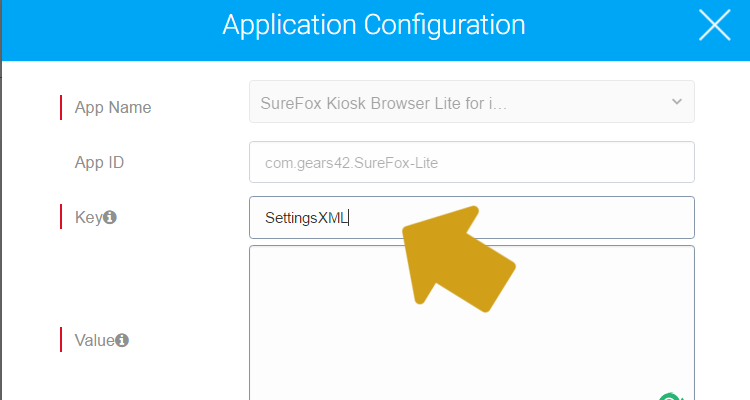This screenshot has width=750, height=400.
Task: Click inside the large Value text area
Action: point(471,320)
